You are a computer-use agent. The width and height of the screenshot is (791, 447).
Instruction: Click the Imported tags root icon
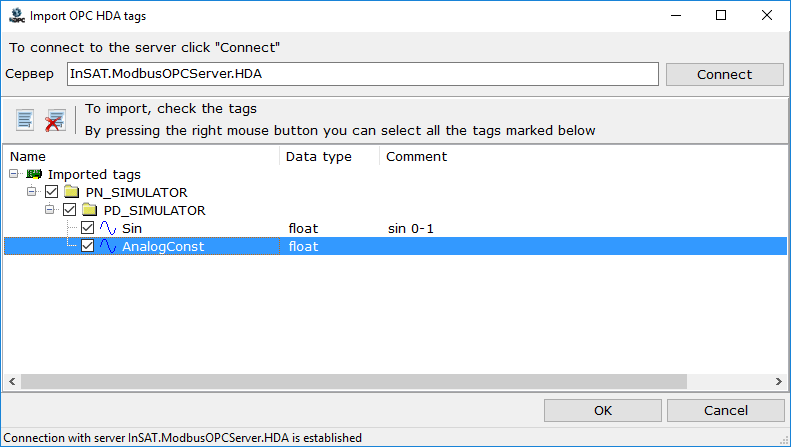coord(34,174)
